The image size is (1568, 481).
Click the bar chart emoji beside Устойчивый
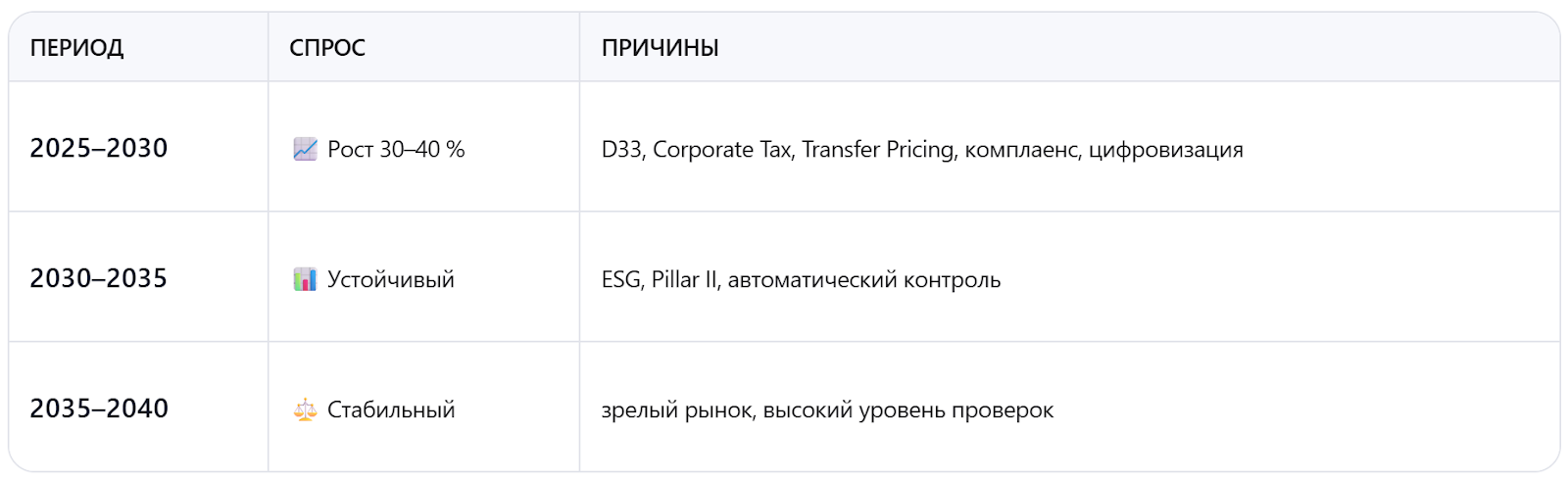pos(305,279)
